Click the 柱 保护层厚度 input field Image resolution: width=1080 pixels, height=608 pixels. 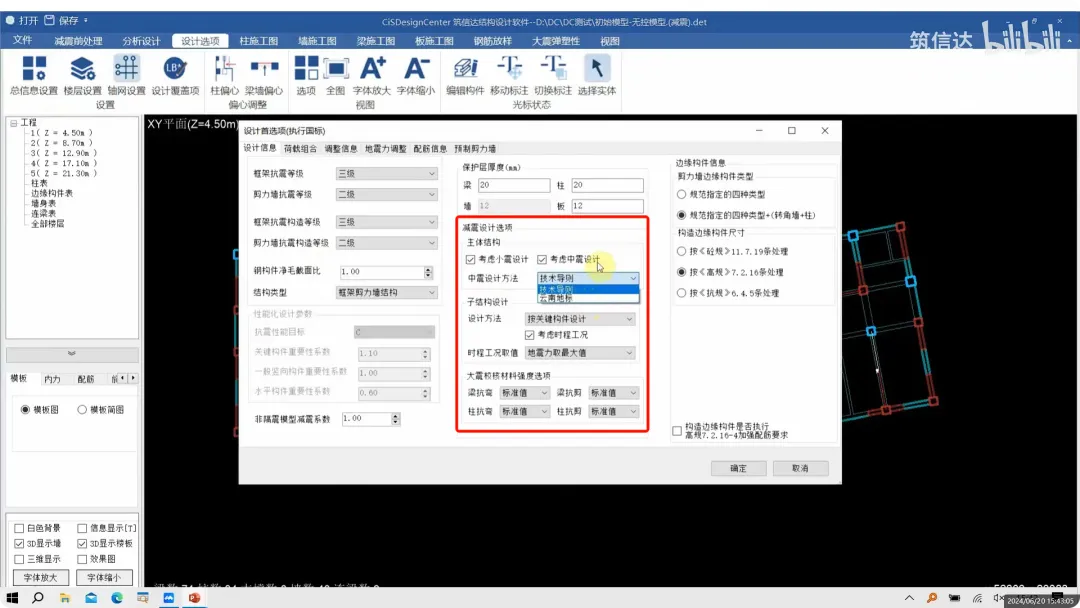(608, 185)
